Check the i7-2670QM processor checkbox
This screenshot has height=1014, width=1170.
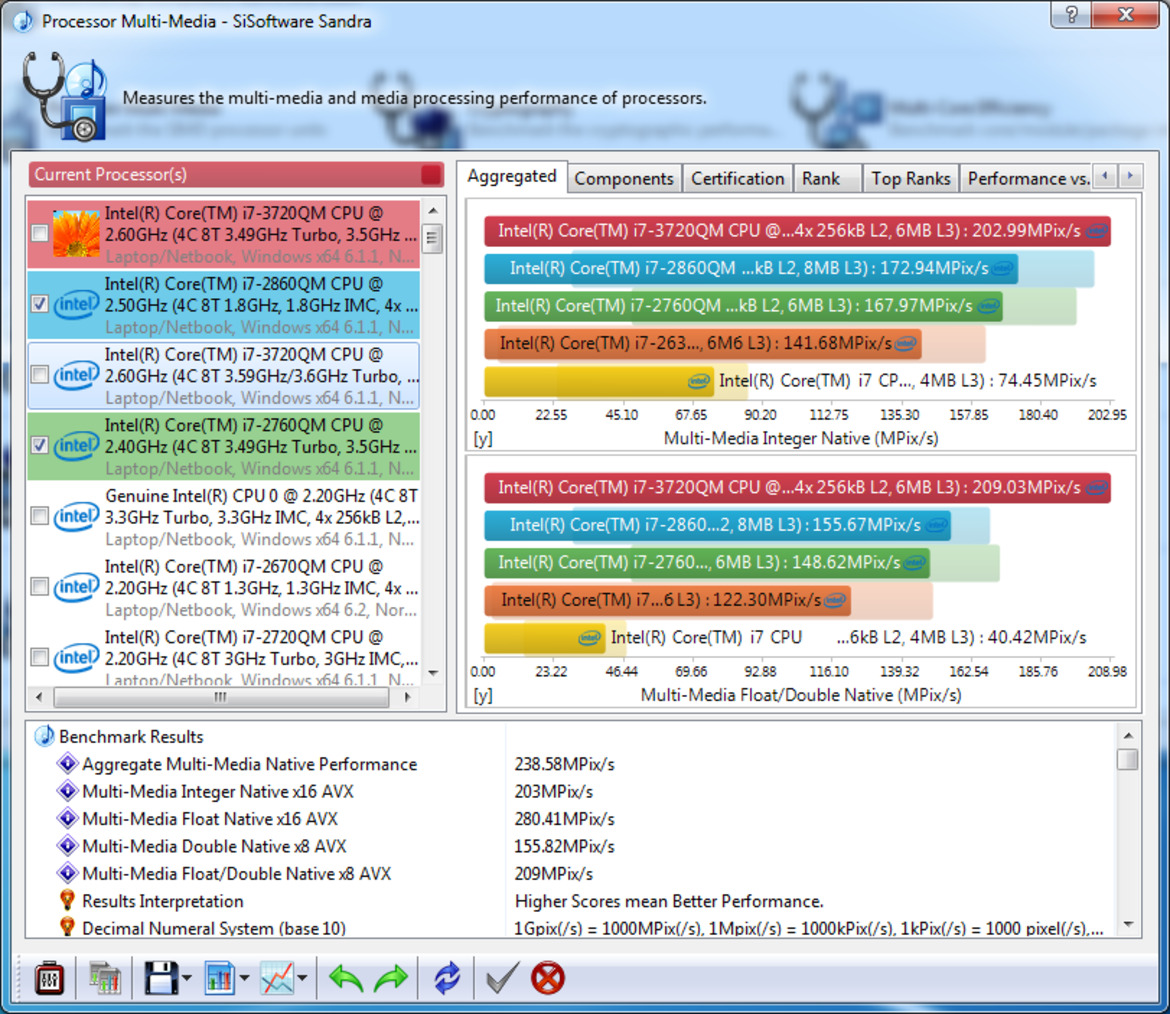tap(40, 587)
